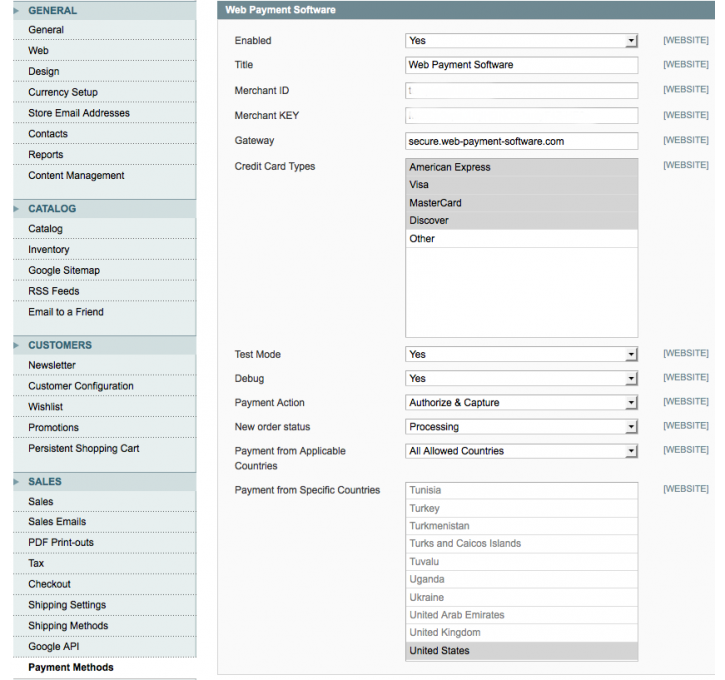Collapse the CATALOG section arrow
The height and width of the screenshot is (680, 725).
coord(17,208)
